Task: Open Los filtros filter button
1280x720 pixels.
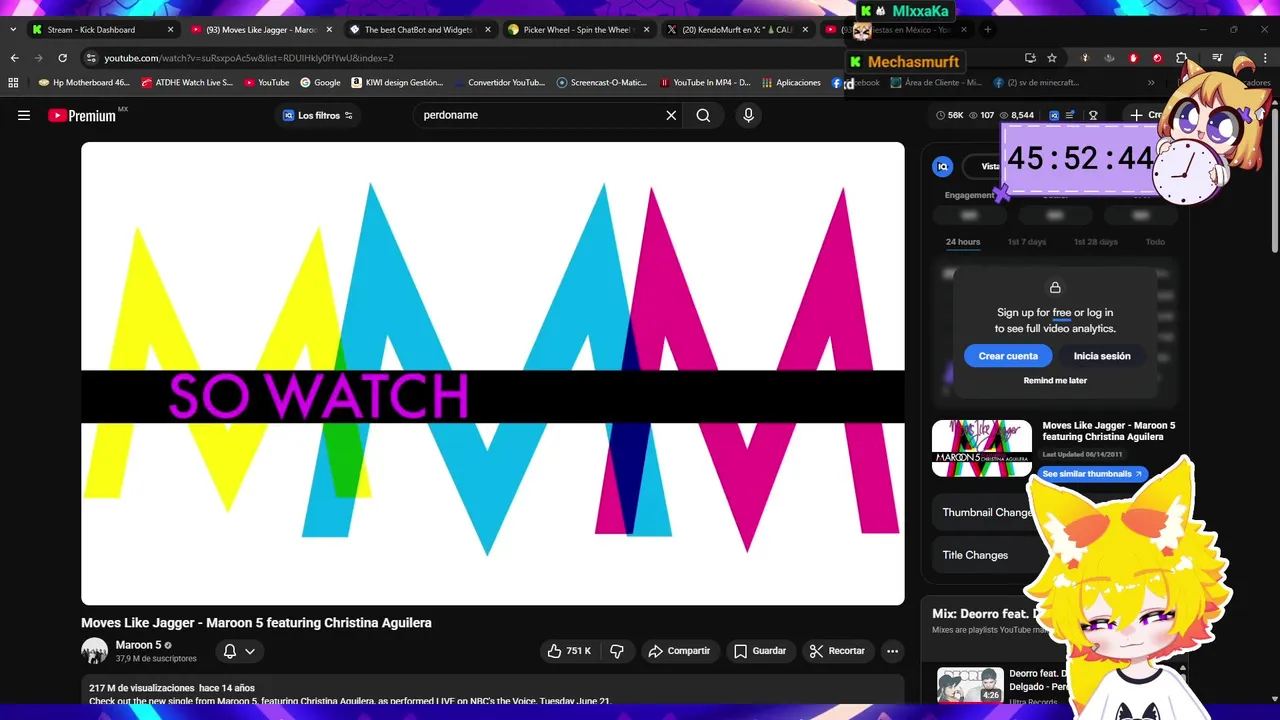Action: coord(318,115)
